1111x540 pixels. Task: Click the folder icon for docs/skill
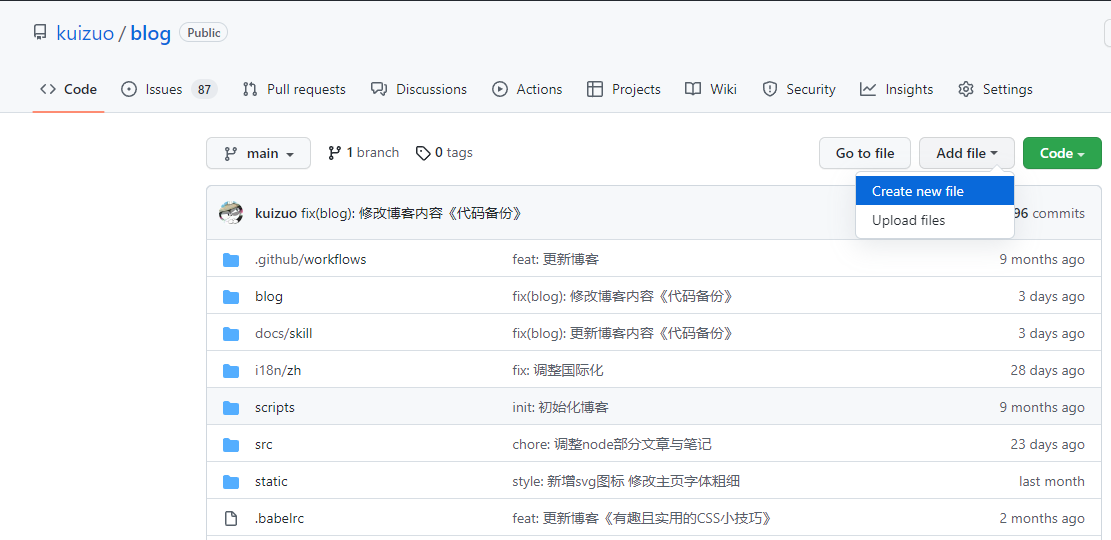coord(231,333)
